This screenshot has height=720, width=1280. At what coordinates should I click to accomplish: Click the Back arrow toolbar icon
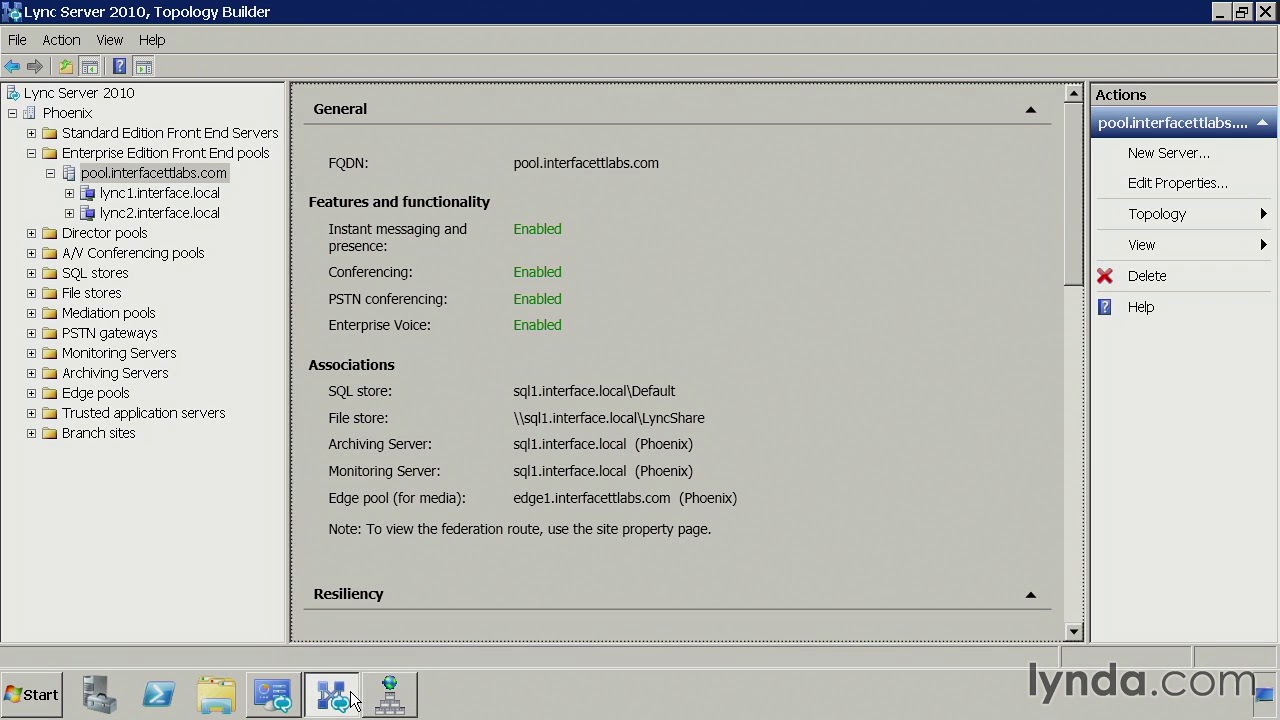point(12,67)
